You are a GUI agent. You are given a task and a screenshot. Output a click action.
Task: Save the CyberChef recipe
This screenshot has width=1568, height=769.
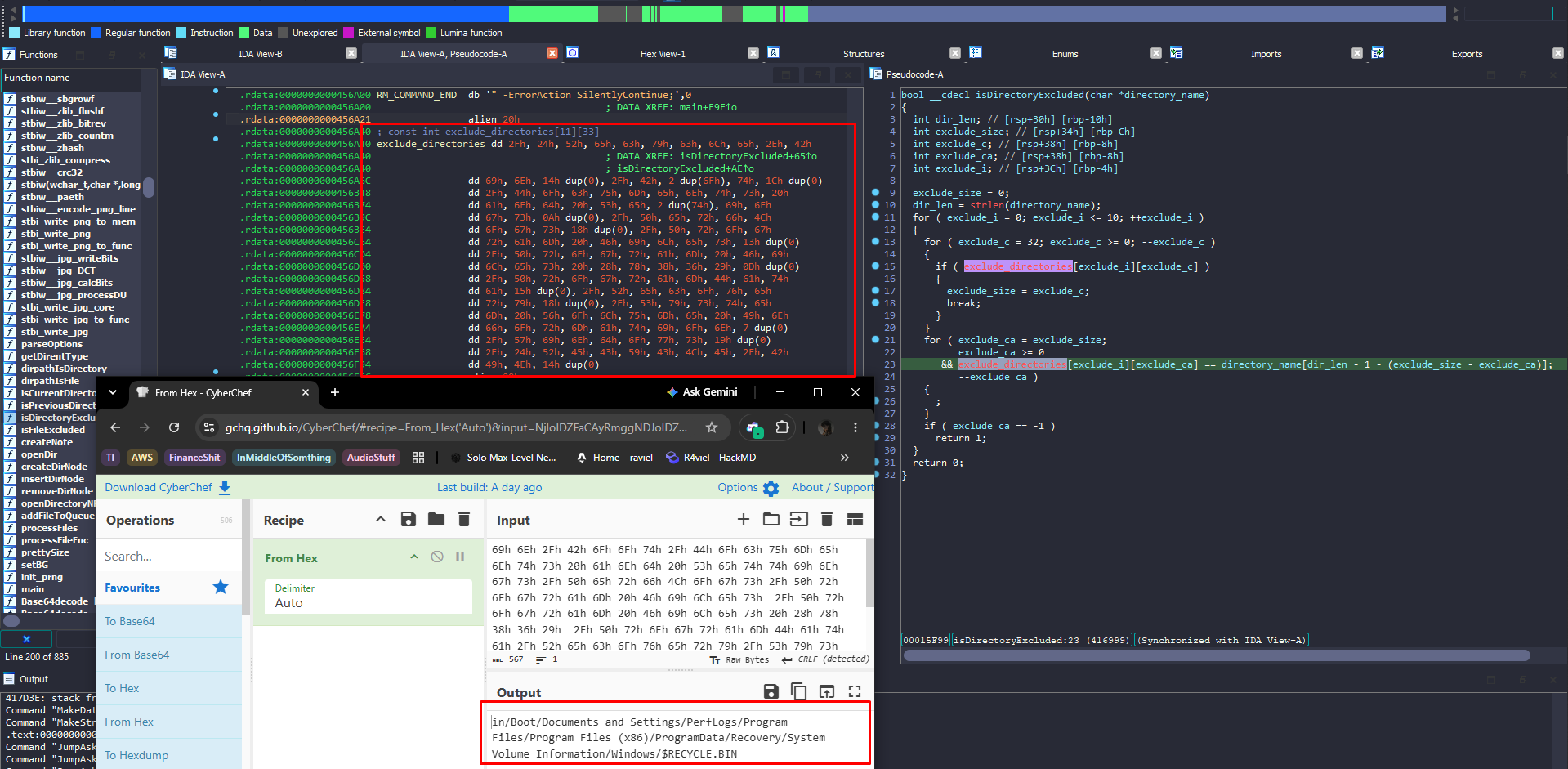[x=409, y=519]
